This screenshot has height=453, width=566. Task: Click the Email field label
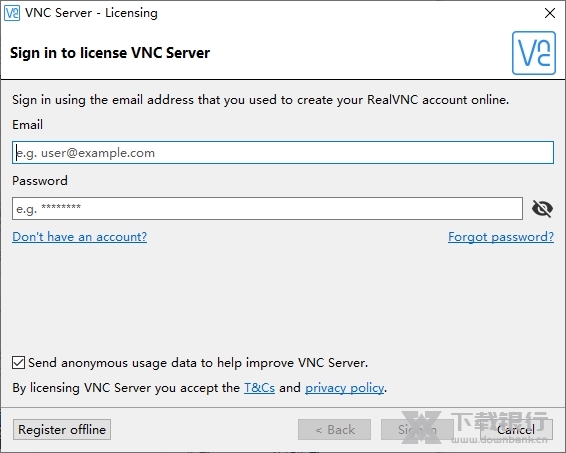(x=27, y=125)
